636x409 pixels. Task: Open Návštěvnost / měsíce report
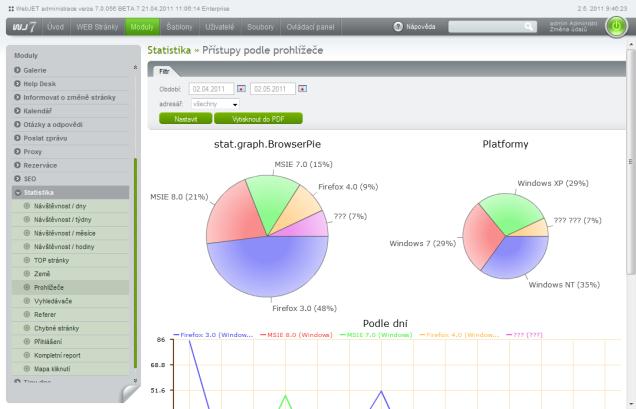pos(64,233)
